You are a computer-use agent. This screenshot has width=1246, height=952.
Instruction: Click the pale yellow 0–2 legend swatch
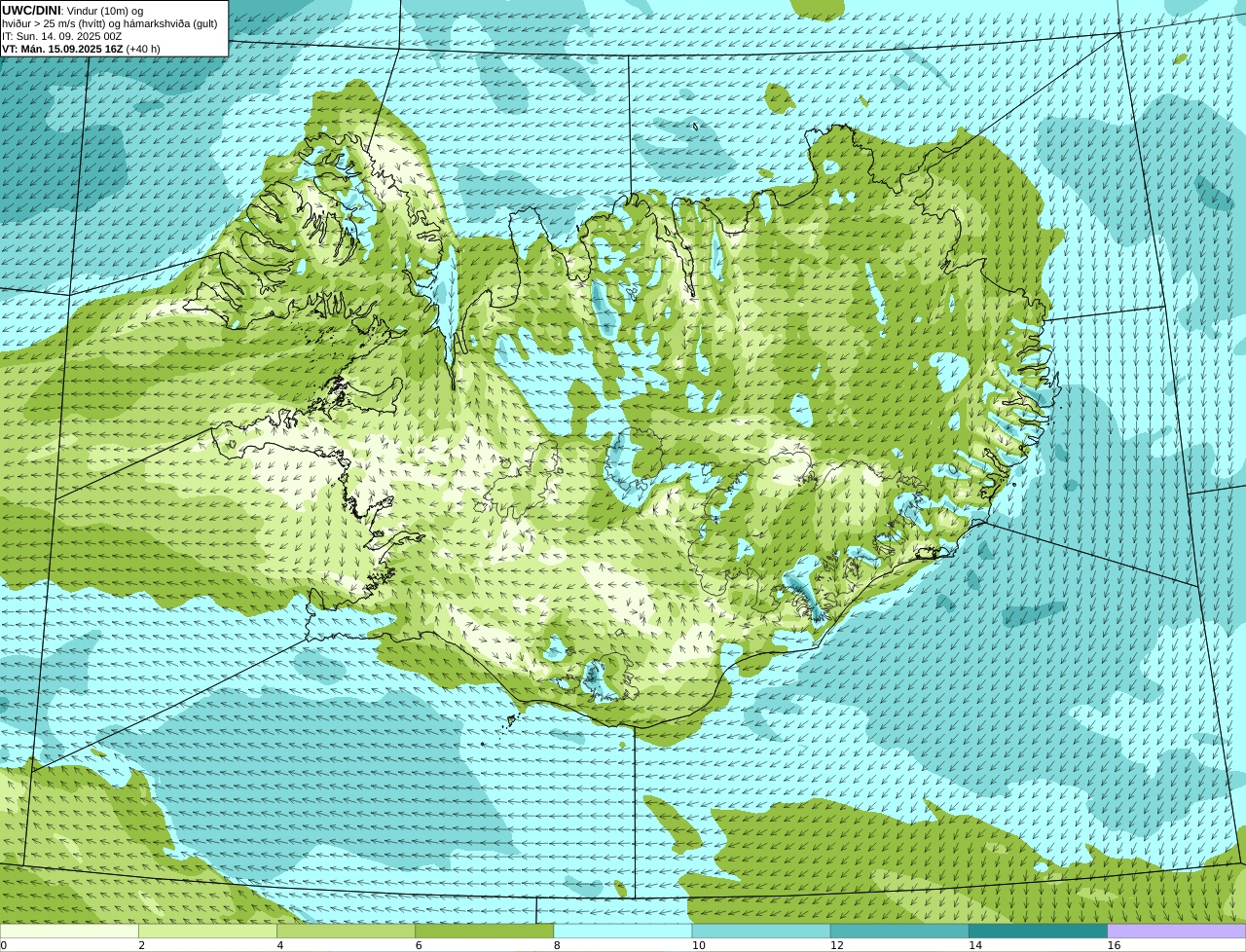tap(69, 932)
